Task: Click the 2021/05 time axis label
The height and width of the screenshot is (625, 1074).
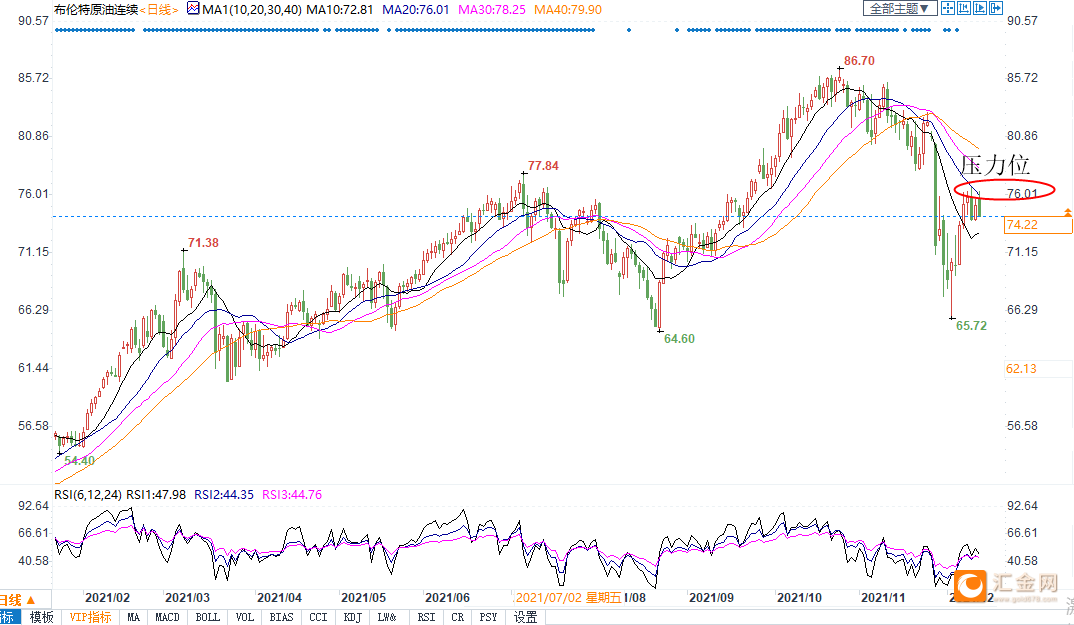Action: pos(363,598)
